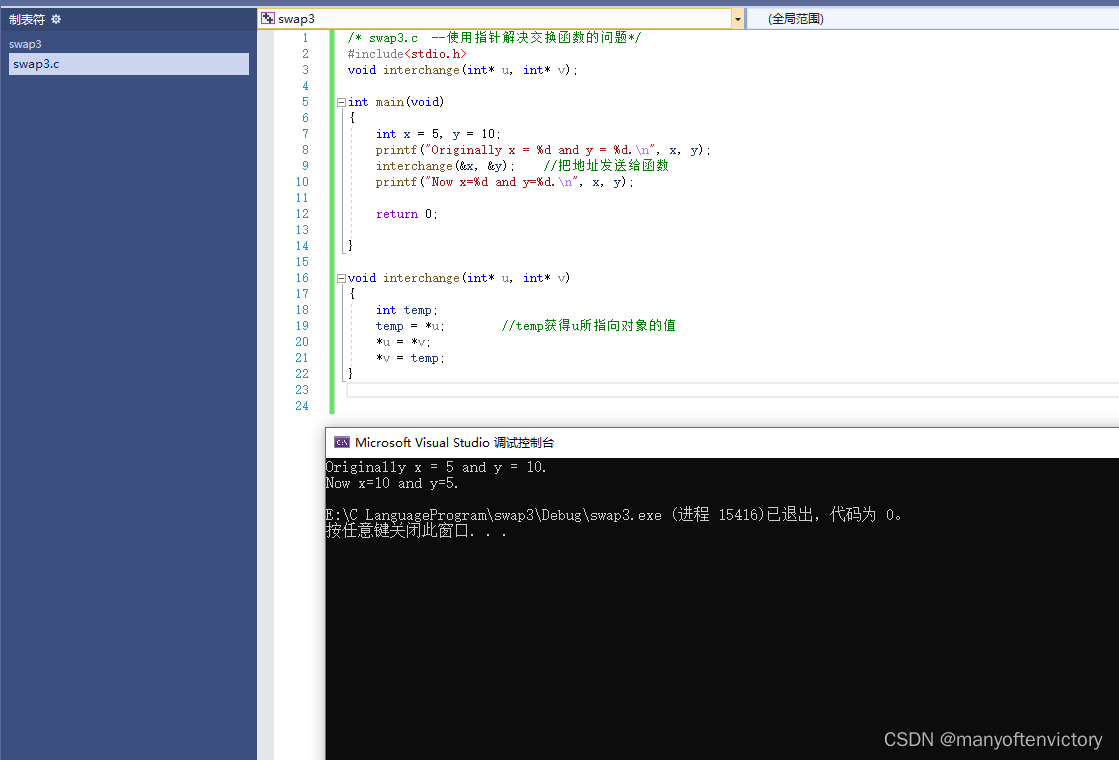Image resolution: width=1119 pixels, height=760 pixels.
Task: Select the swap3 group label in the sidebar
Action: (25, 44)
